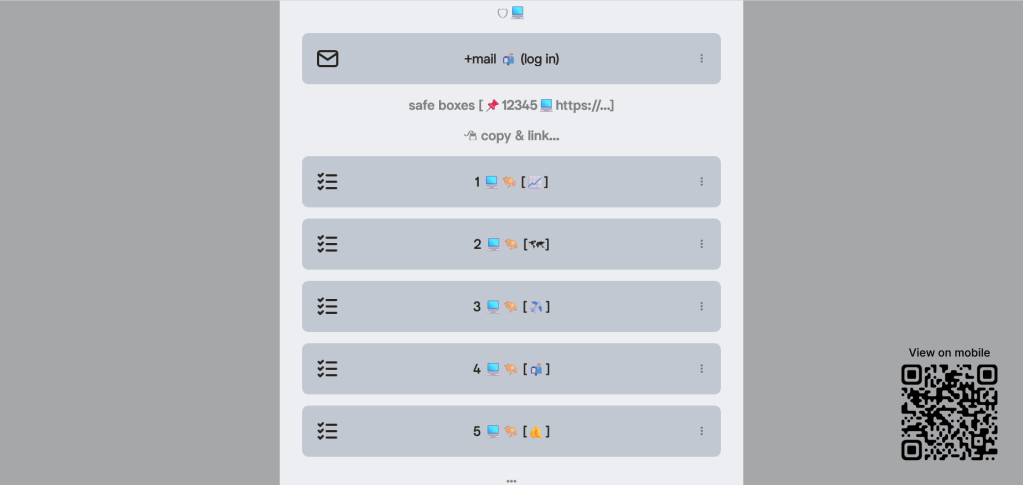1023x485 pixels.
Task: Click the checklist icon on card 5
Action: (327, 431)
